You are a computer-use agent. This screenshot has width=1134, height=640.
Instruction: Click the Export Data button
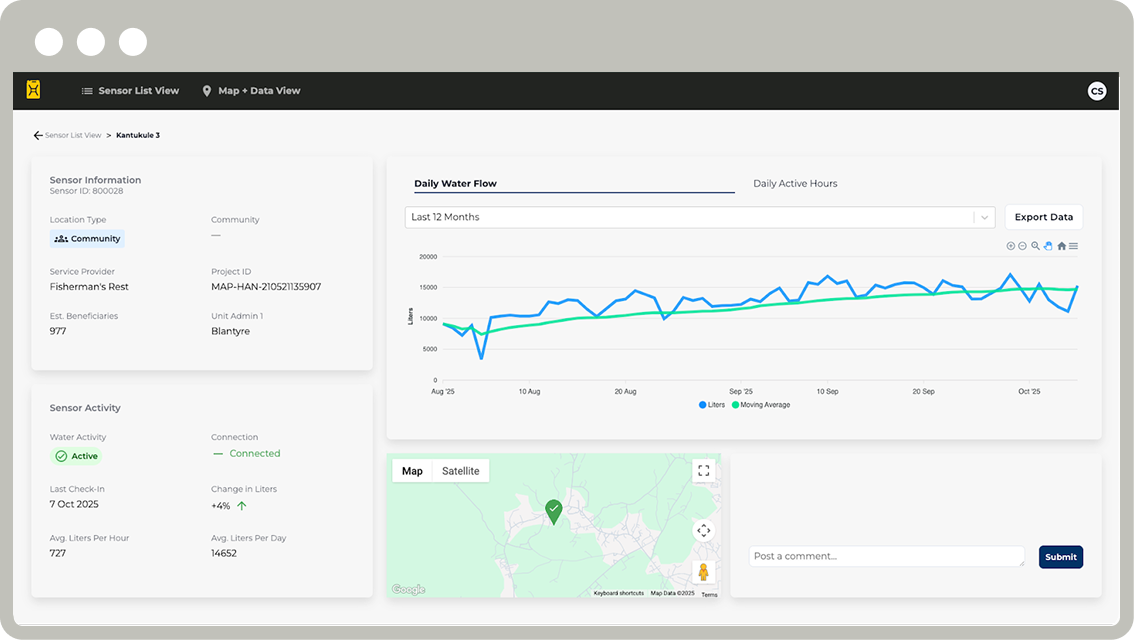[x=1043, y=217]
